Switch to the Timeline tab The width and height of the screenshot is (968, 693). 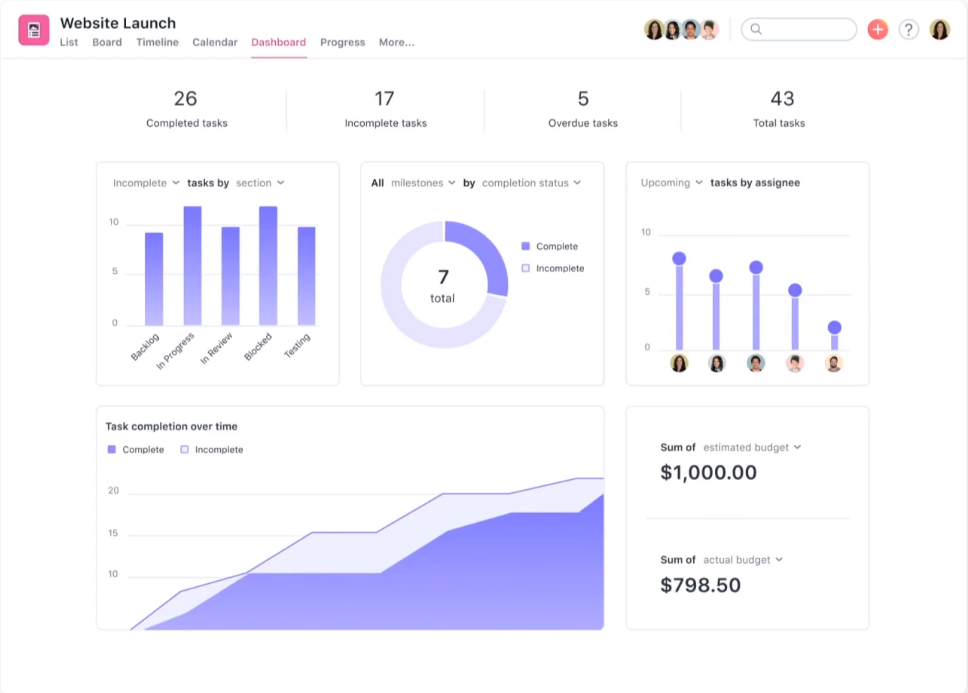[157, 42]
